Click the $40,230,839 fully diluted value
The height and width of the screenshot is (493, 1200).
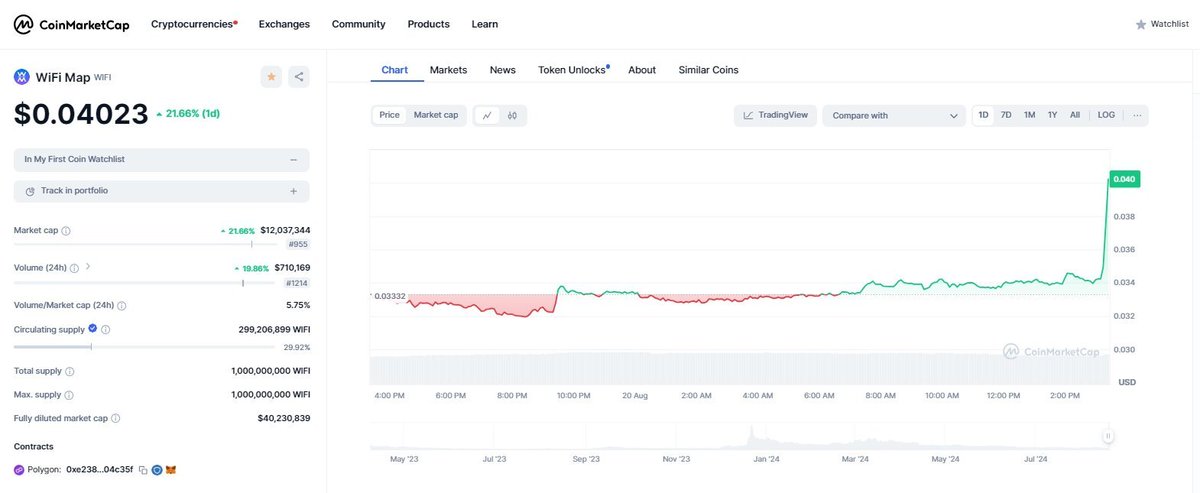pos(284,419)
